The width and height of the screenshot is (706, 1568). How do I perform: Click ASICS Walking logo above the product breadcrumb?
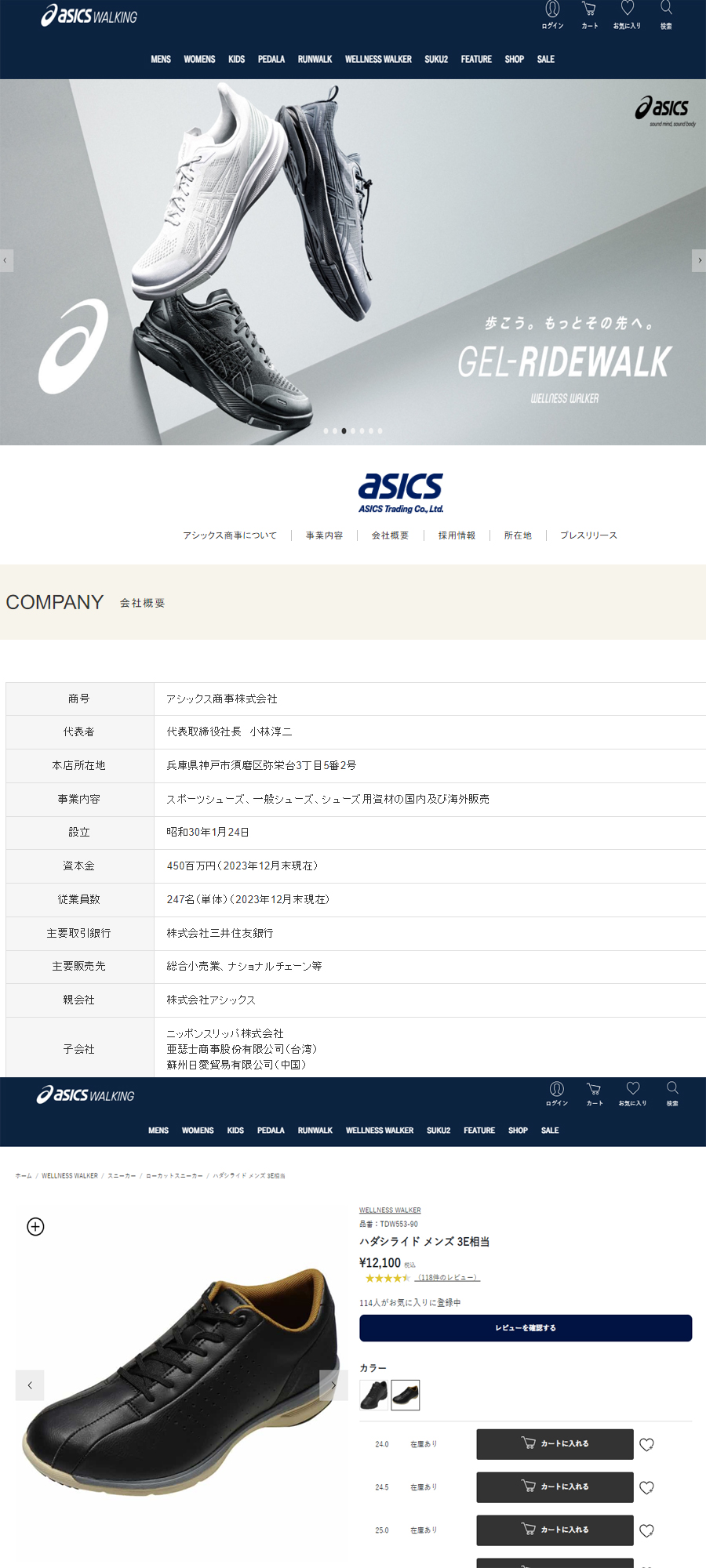(x=86, y=1094)
